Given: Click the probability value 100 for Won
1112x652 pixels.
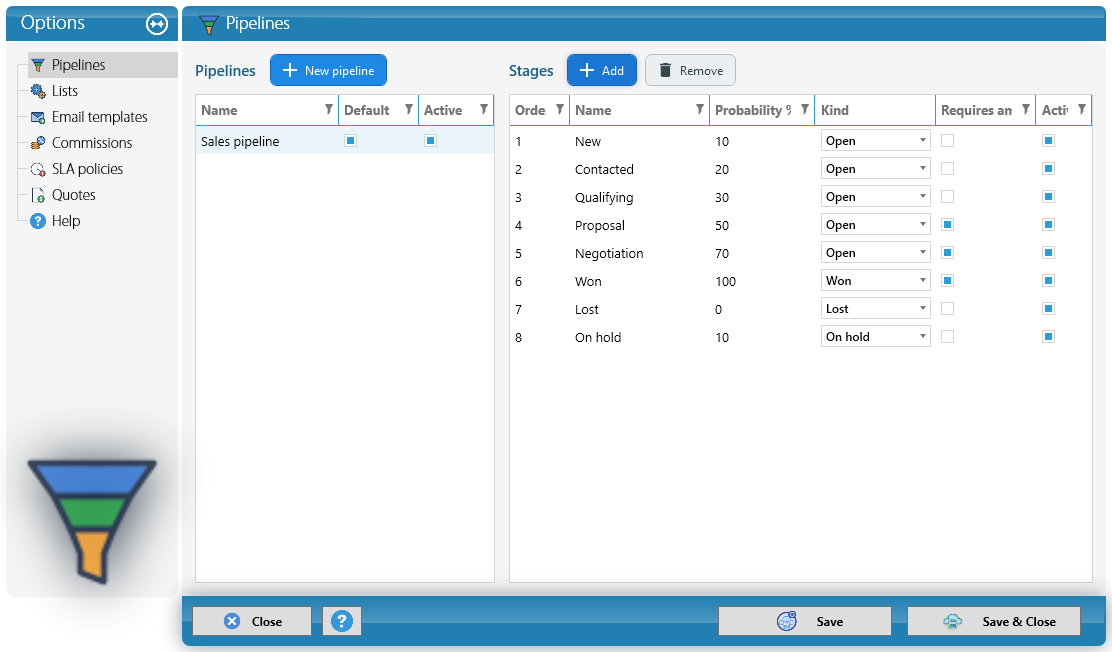Looking at the screenshot, I should (725, 282).
